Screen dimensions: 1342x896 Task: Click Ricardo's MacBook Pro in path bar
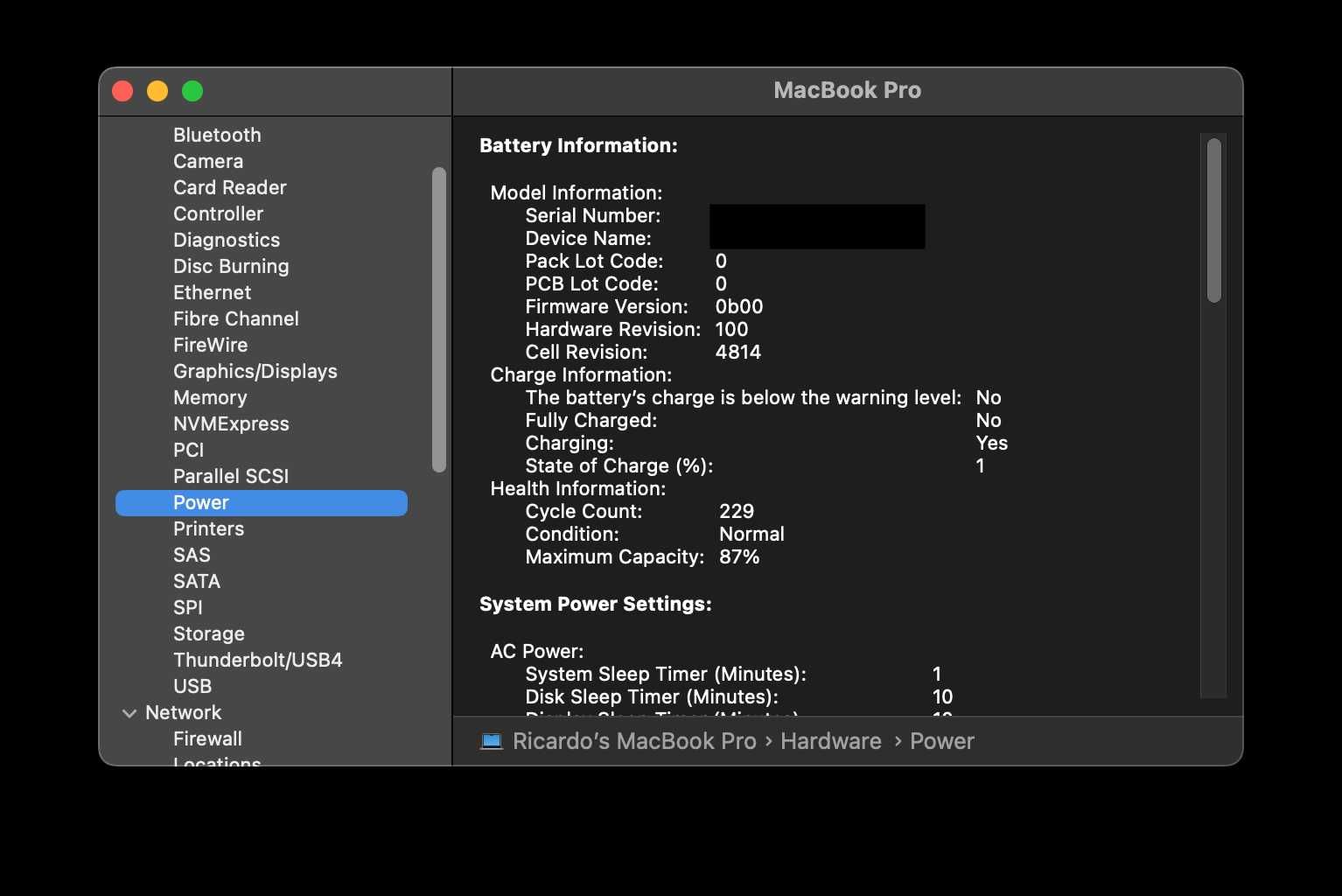[634, 741]
